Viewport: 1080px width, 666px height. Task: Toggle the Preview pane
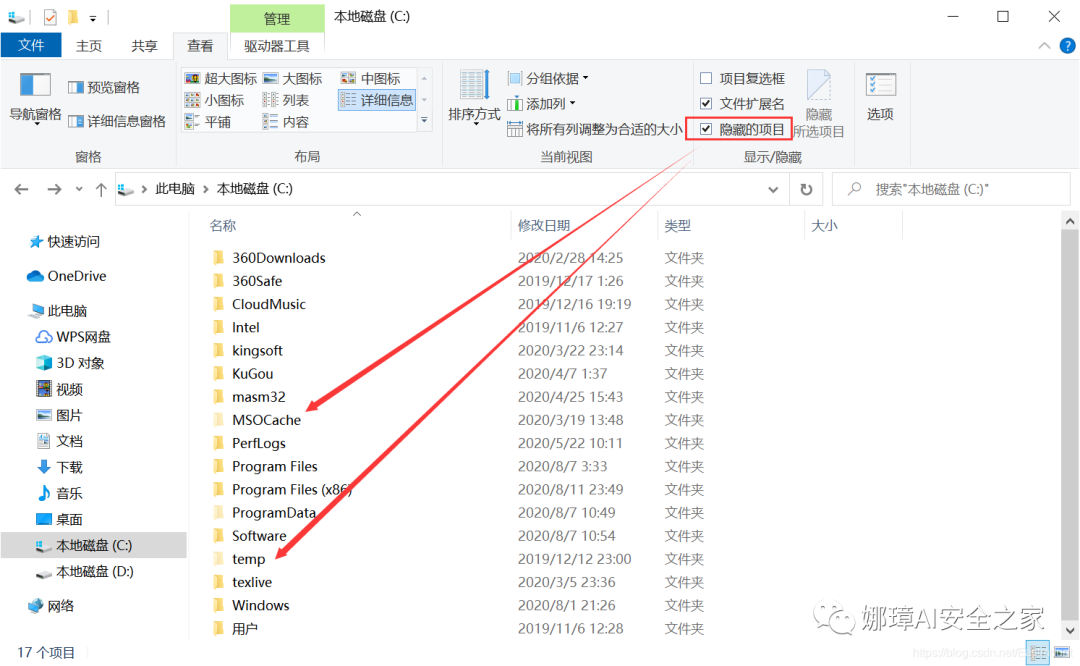pos(104,87)
